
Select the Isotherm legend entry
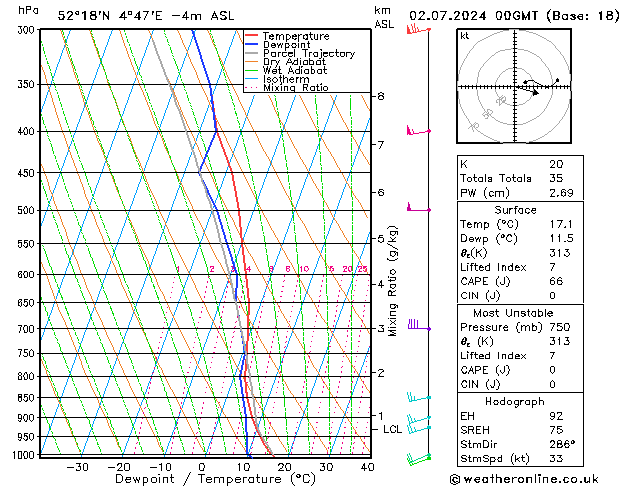point(277,79)
